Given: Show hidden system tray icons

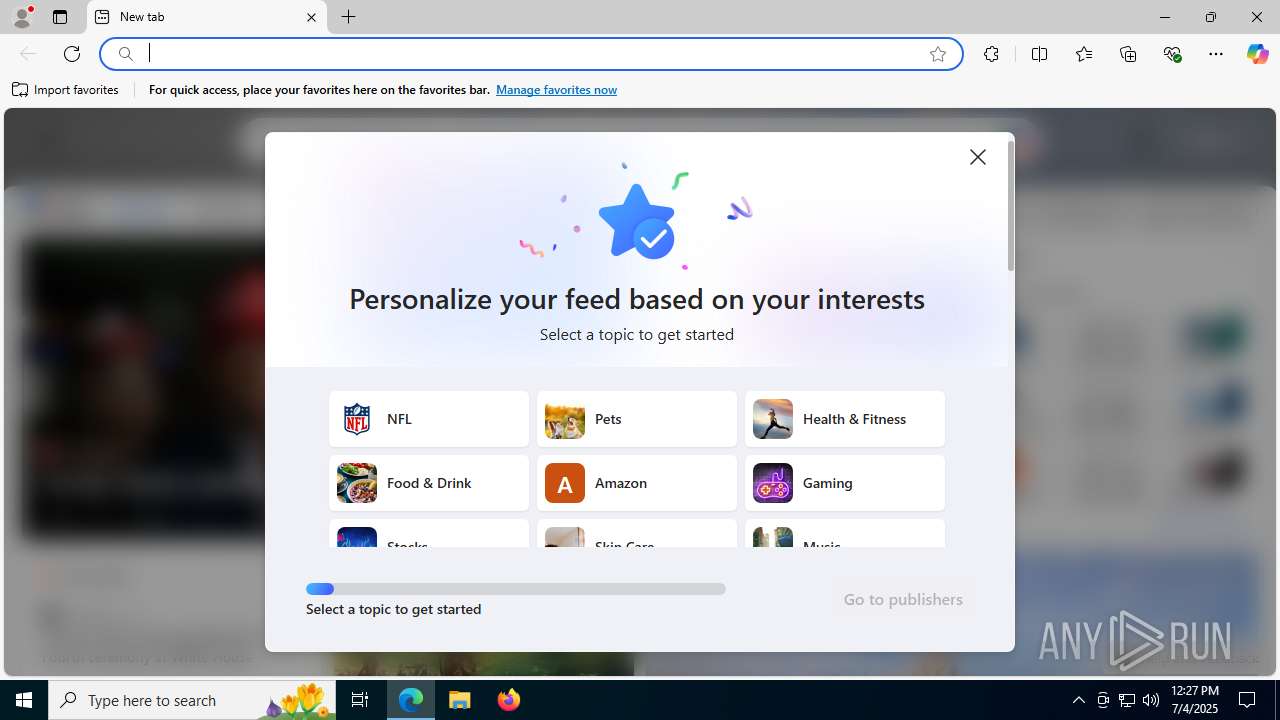Looking at the screenshot, I should click(1078, 700).
